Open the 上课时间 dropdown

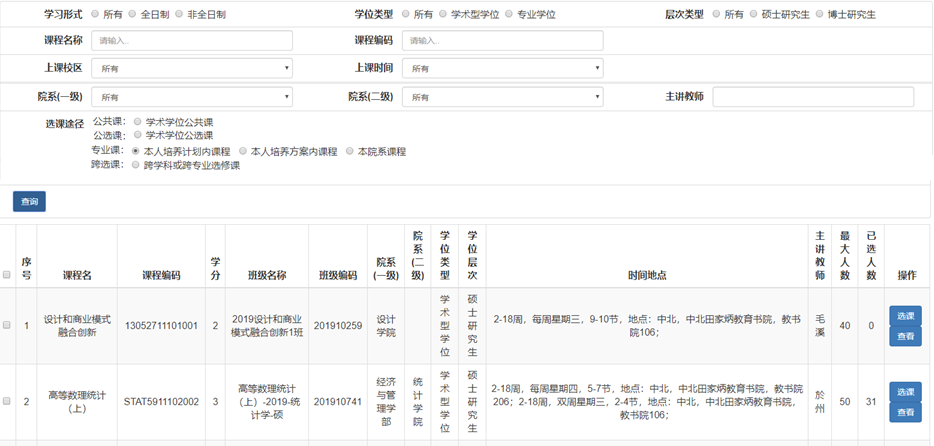click(x=502, y=69)
